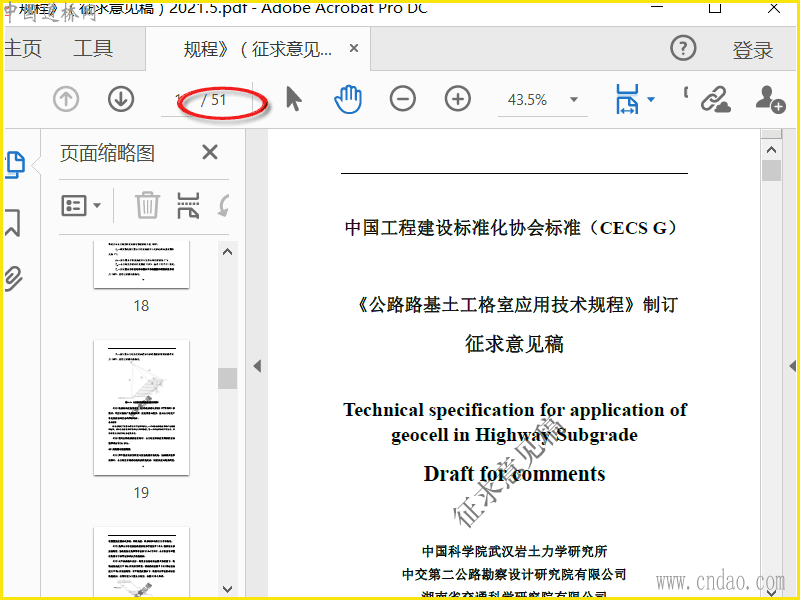Select the 规程》（征求意见... document tab

click(x=258, y=49)
